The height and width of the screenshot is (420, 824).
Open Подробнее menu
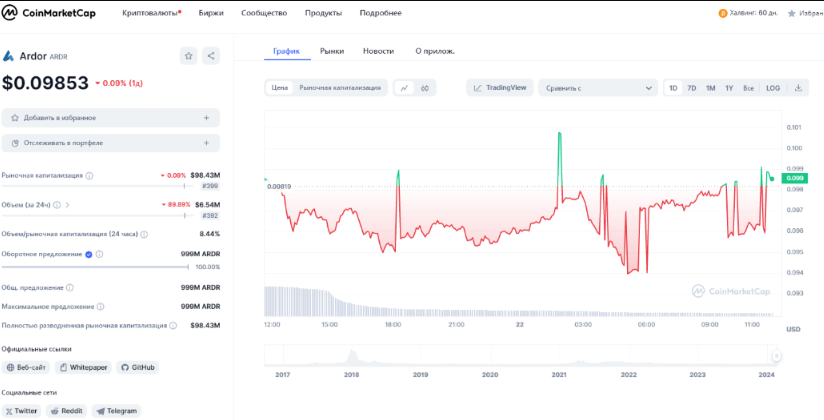coord(380,13)
